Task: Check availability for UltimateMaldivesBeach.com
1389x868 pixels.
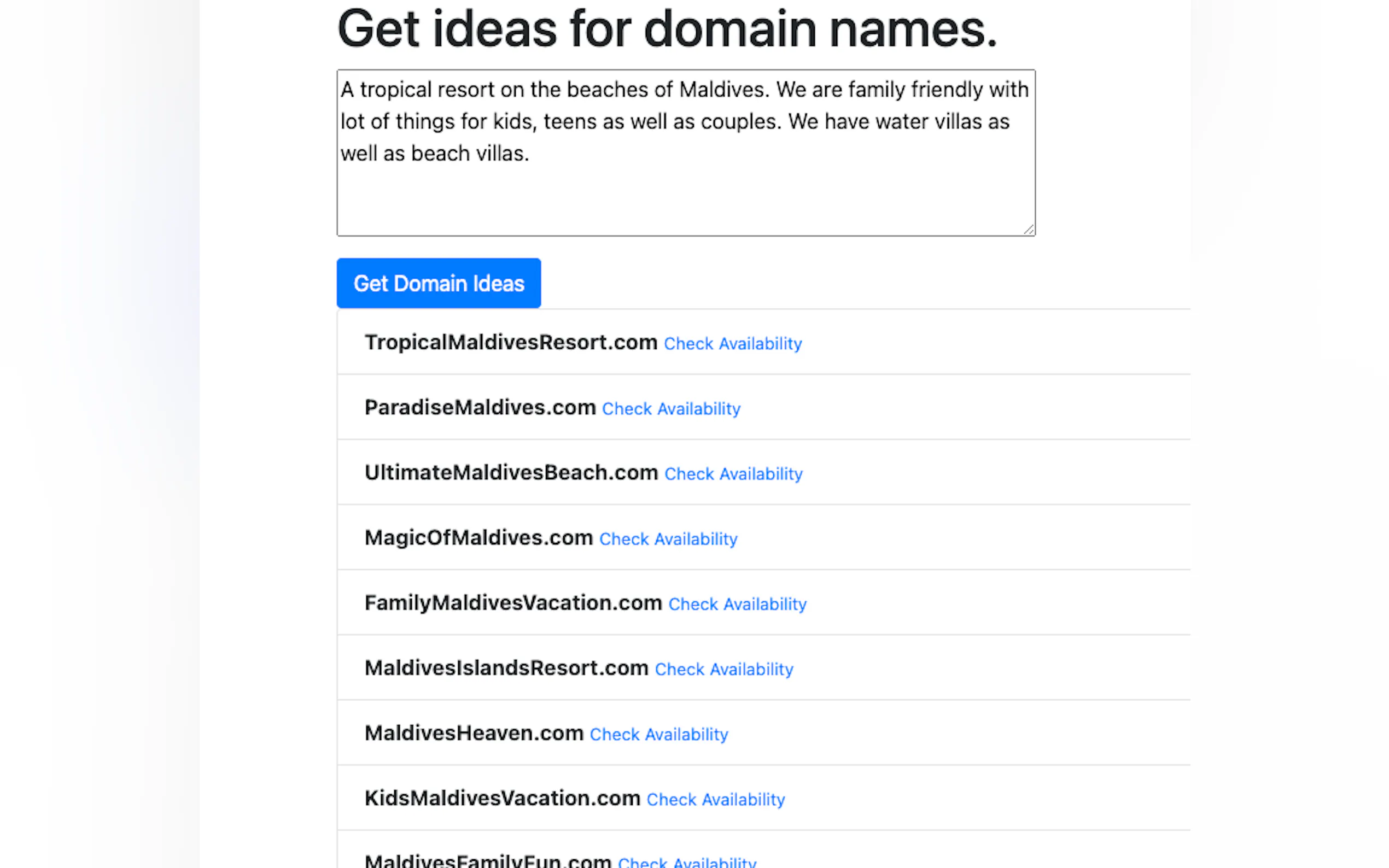Action: [x=733, y=473]
